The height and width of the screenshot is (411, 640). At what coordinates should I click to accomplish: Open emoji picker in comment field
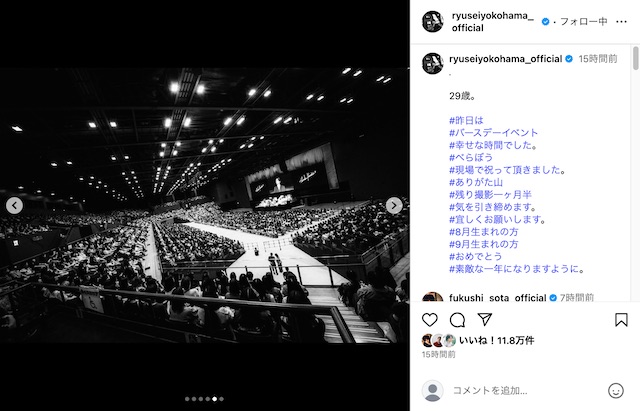pos(616,391)
